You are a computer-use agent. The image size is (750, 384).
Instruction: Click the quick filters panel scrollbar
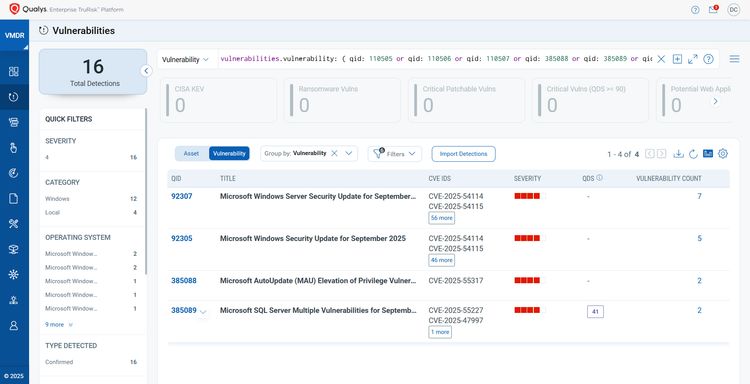tap(146, 191)
